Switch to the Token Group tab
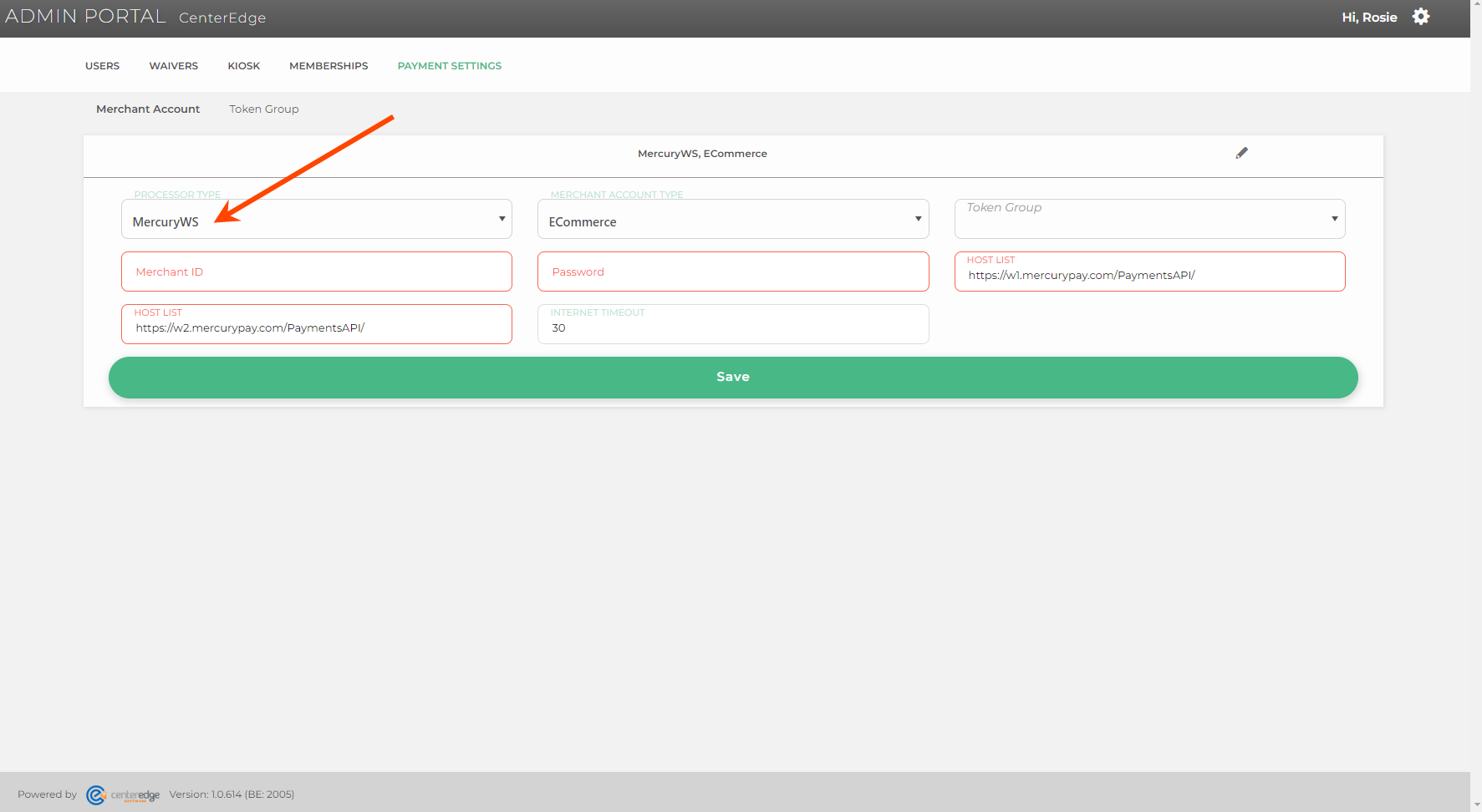The width and height of the screenshot is (1482, 812). point(264,109)
